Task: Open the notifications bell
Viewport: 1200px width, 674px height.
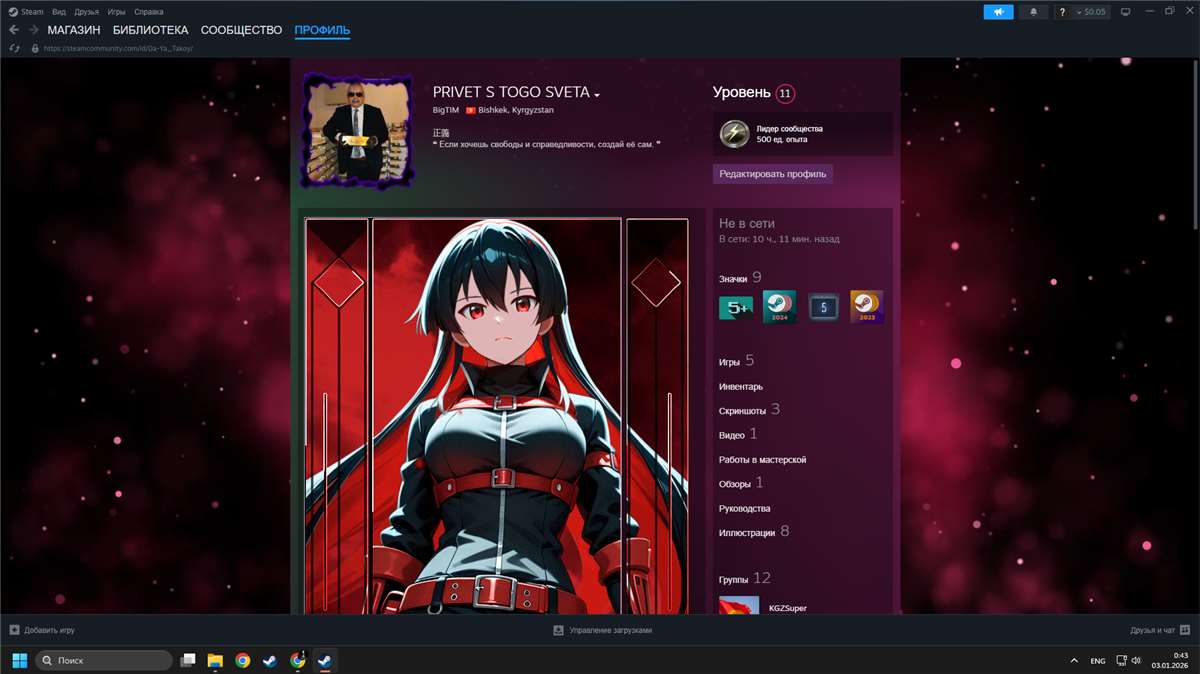Action: coord(1034,12)
